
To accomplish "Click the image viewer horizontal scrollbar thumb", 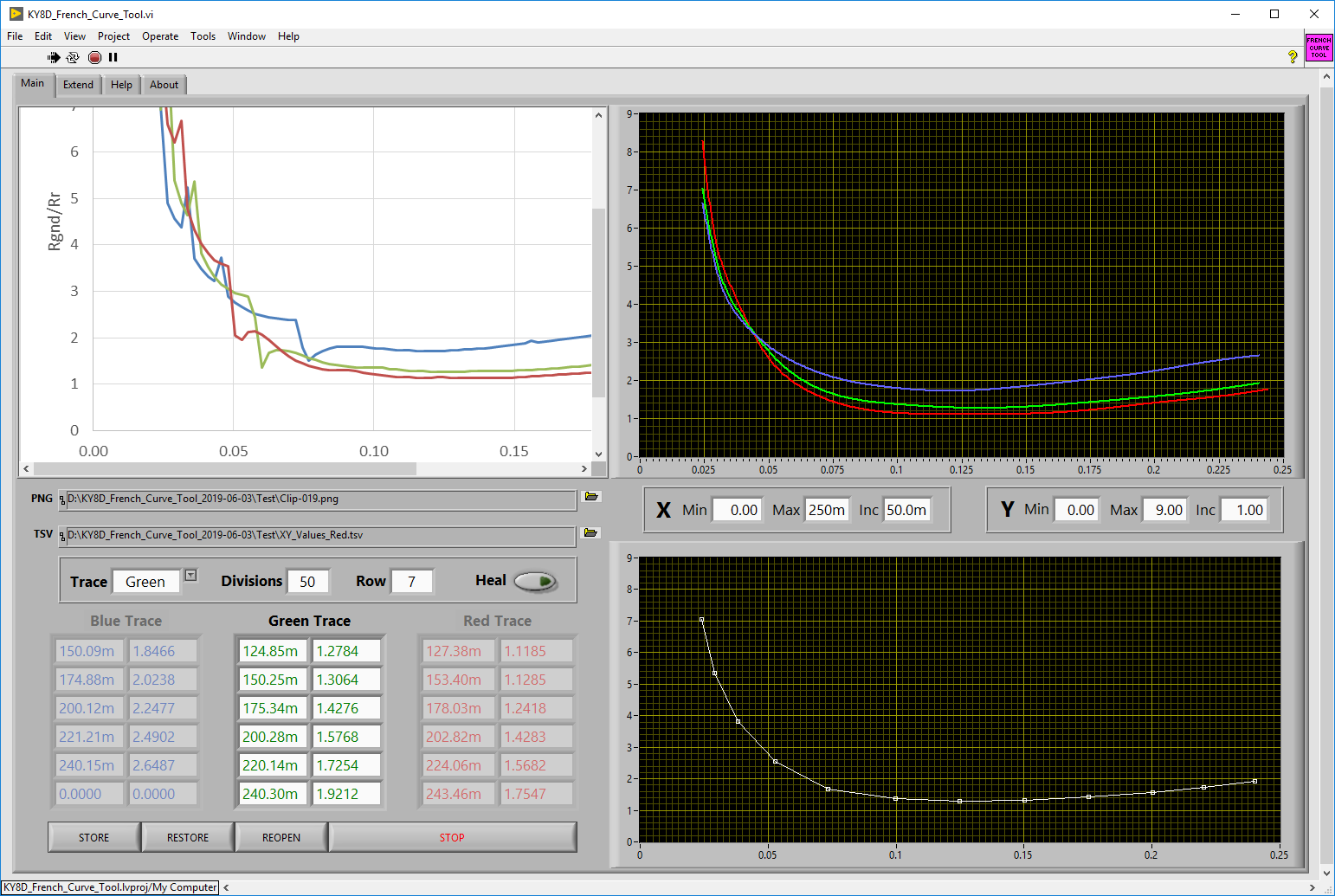I will click(x=226, y=468).
